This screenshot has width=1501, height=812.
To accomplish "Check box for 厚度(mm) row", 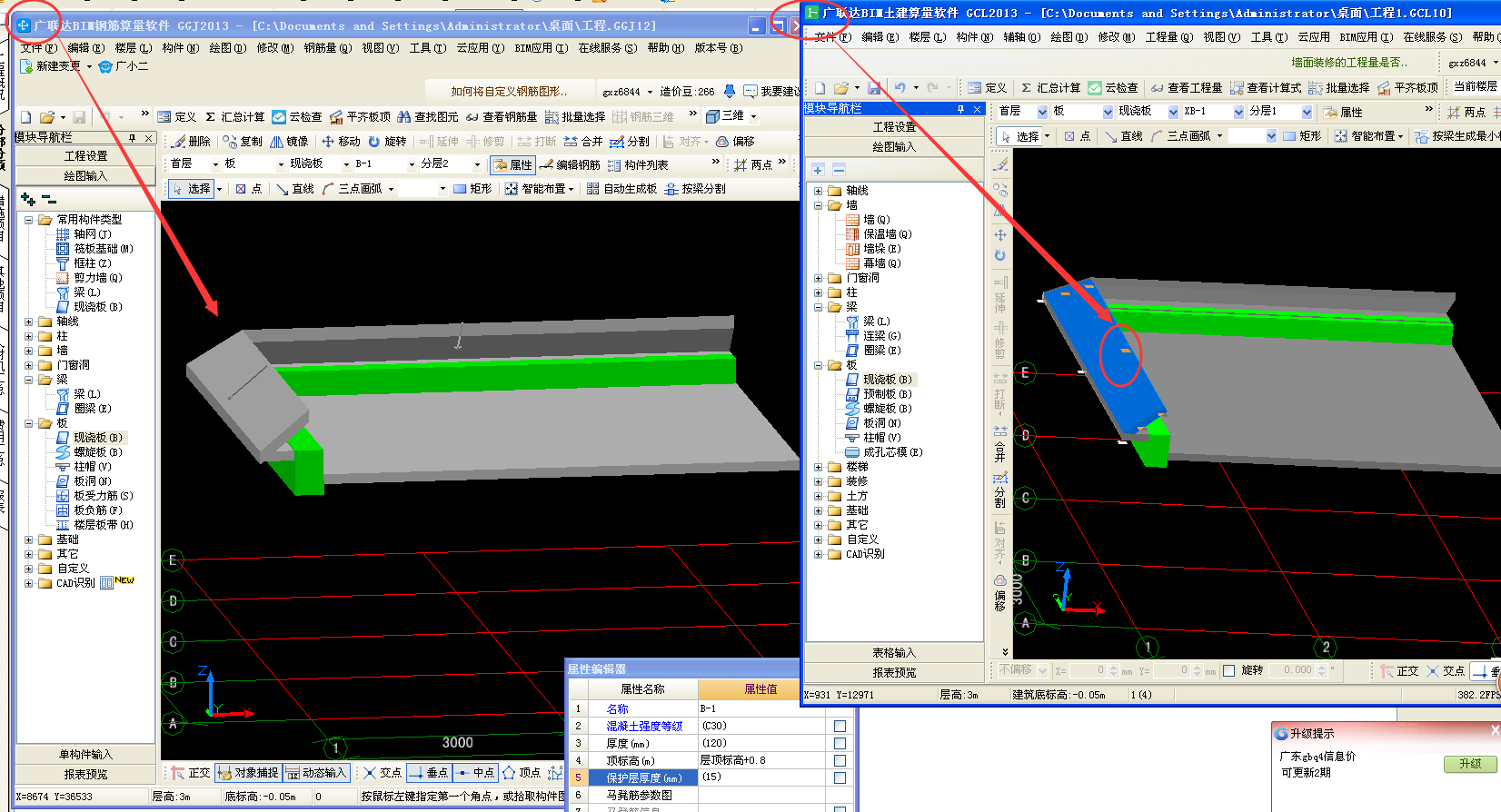I will point(840,743).
